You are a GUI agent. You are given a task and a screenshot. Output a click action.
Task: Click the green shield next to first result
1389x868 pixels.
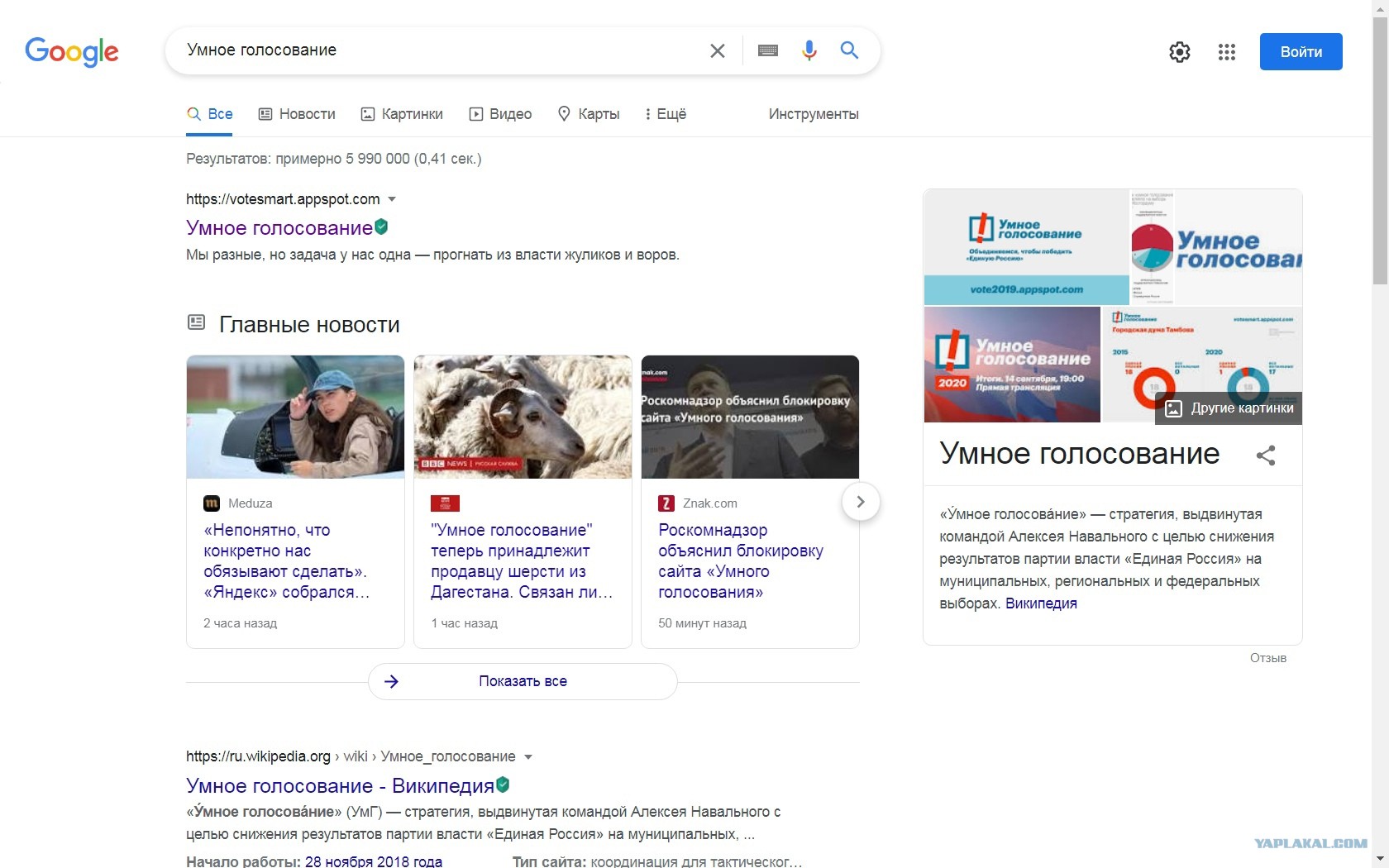381,227
